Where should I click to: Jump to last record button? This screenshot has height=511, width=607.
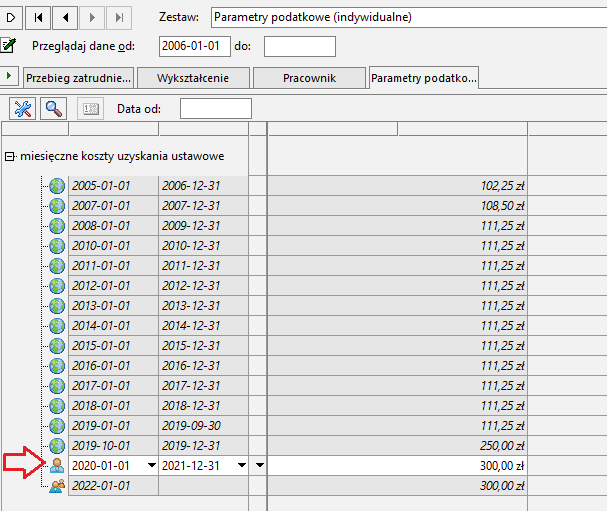pos(119,17)
